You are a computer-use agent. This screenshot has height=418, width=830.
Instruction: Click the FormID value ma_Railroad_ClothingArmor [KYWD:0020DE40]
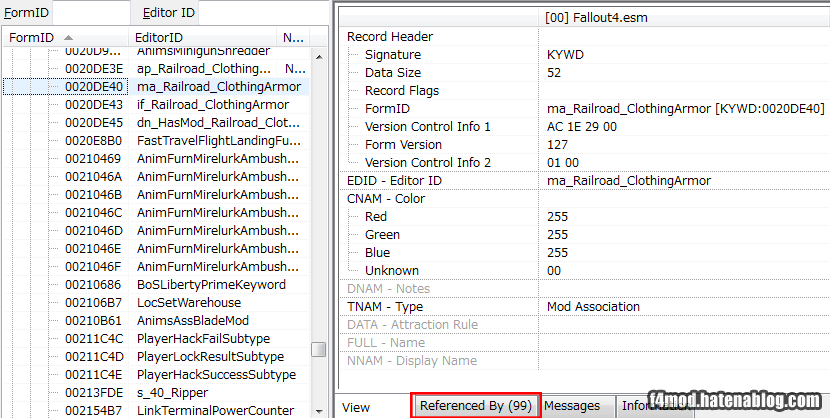tap(685, 108)
